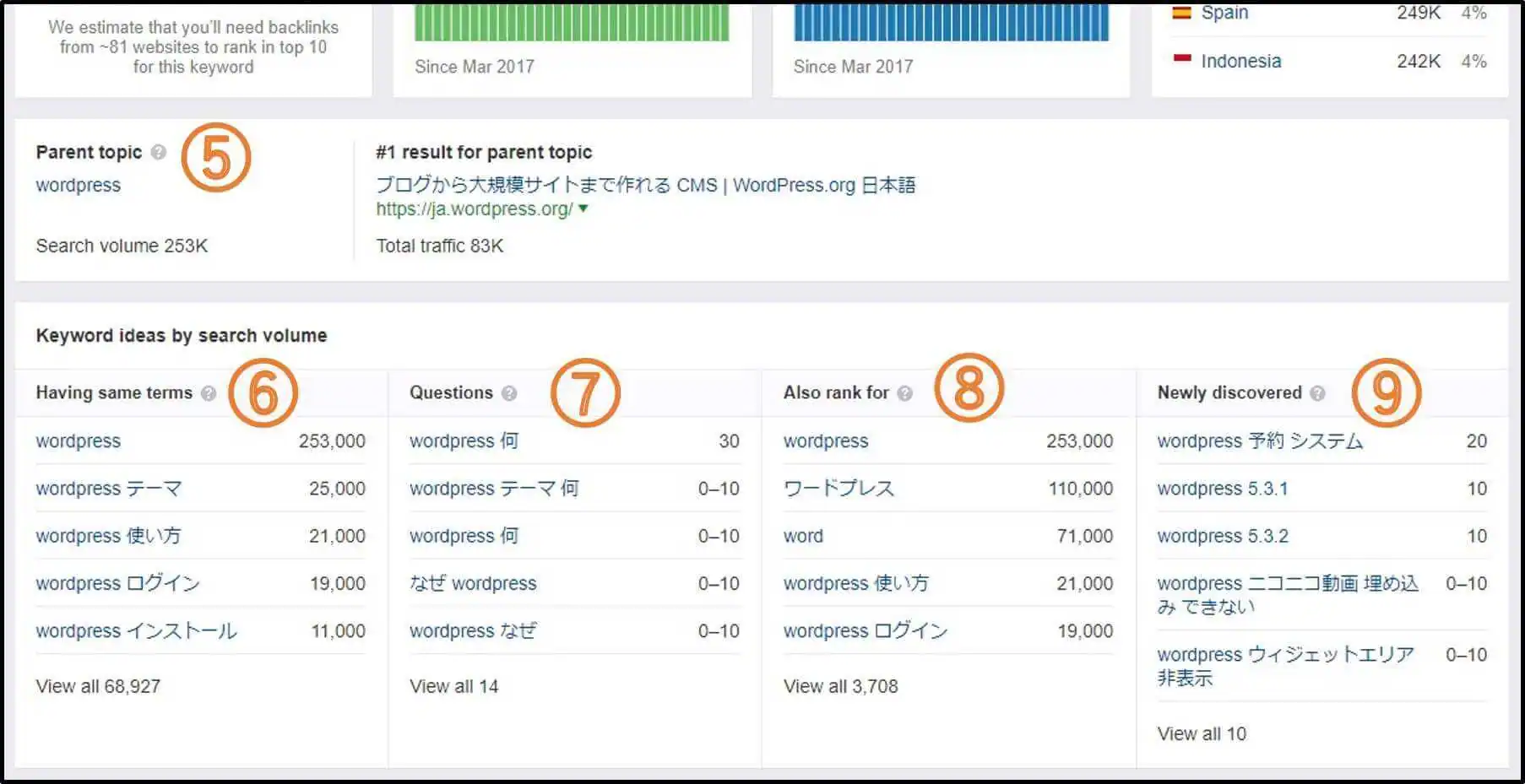Open wordpress ニコニコ動画 埋め込み できない keyword
Image resolution: width=1525 pixels, height=784 pixels.
[x=1288, y=595]
